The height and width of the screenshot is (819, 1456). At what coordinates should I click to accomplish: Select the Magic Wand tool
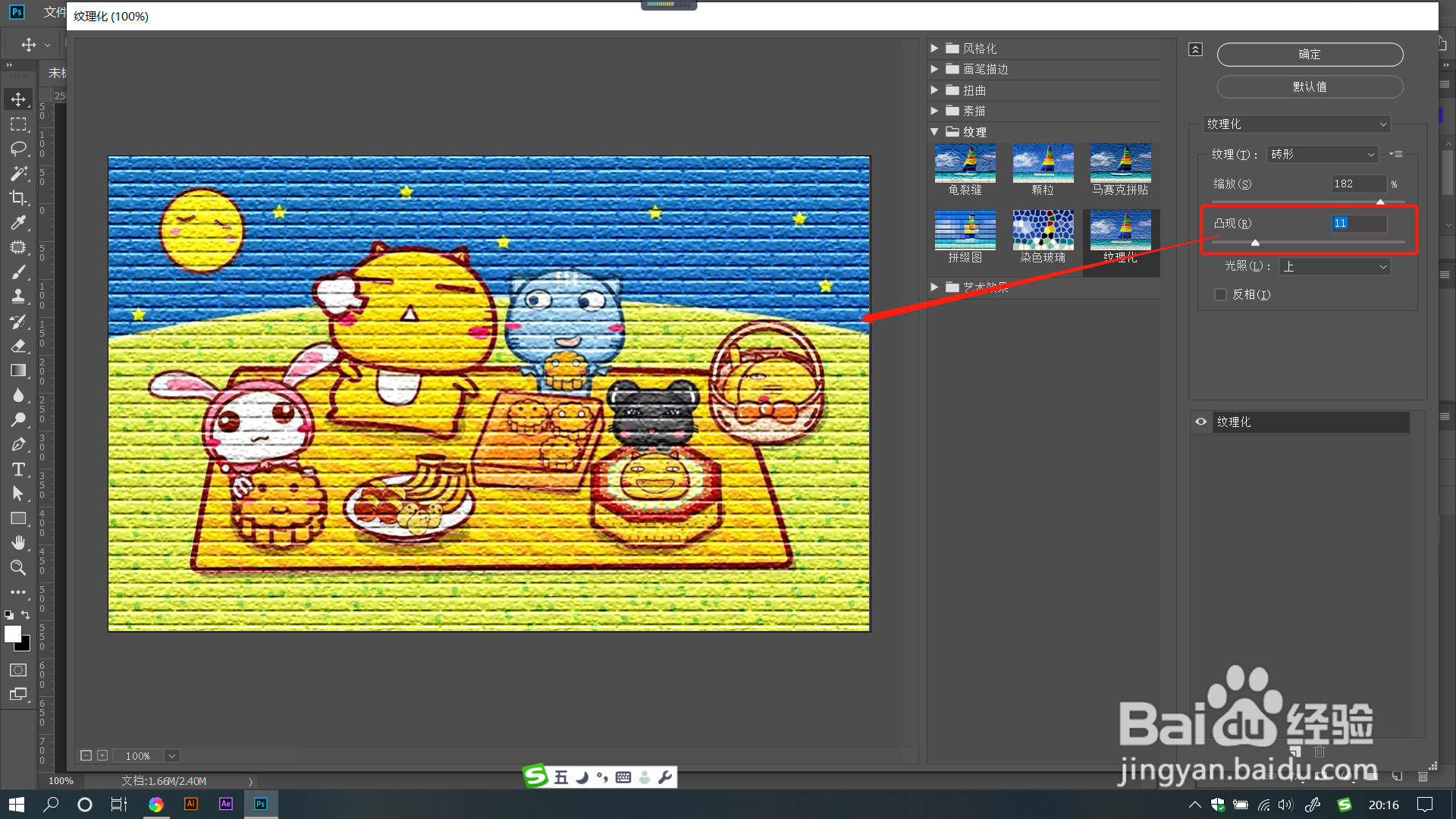tap(18, 174)
